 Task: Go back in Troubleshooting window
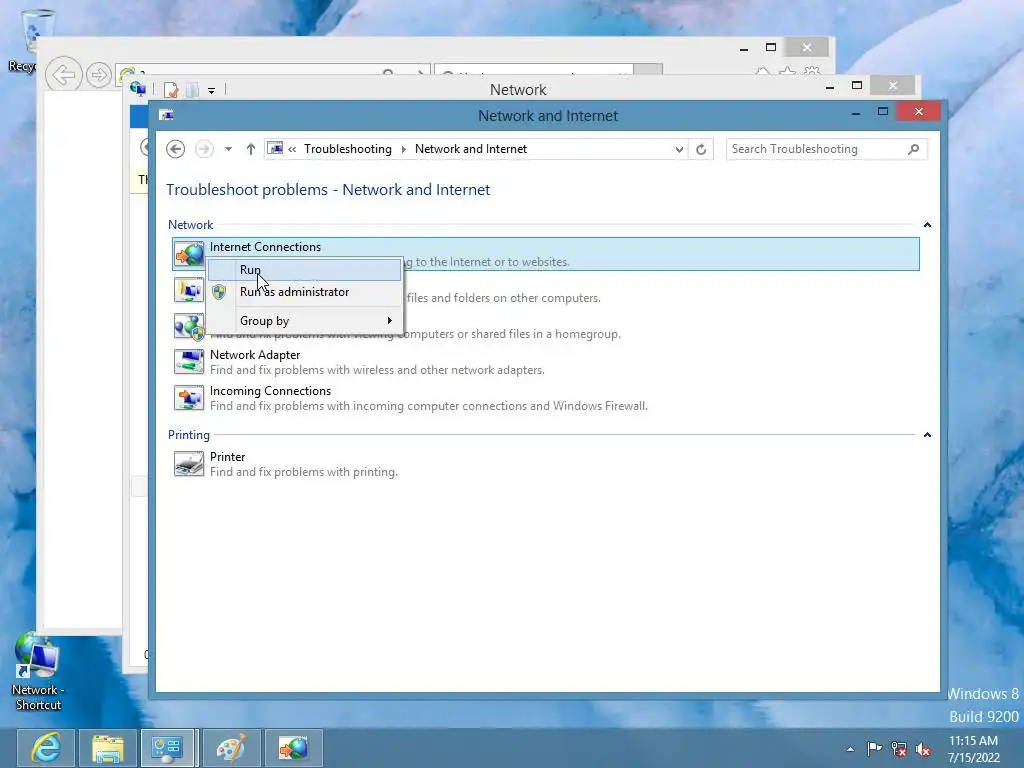[x=176, y=149]
